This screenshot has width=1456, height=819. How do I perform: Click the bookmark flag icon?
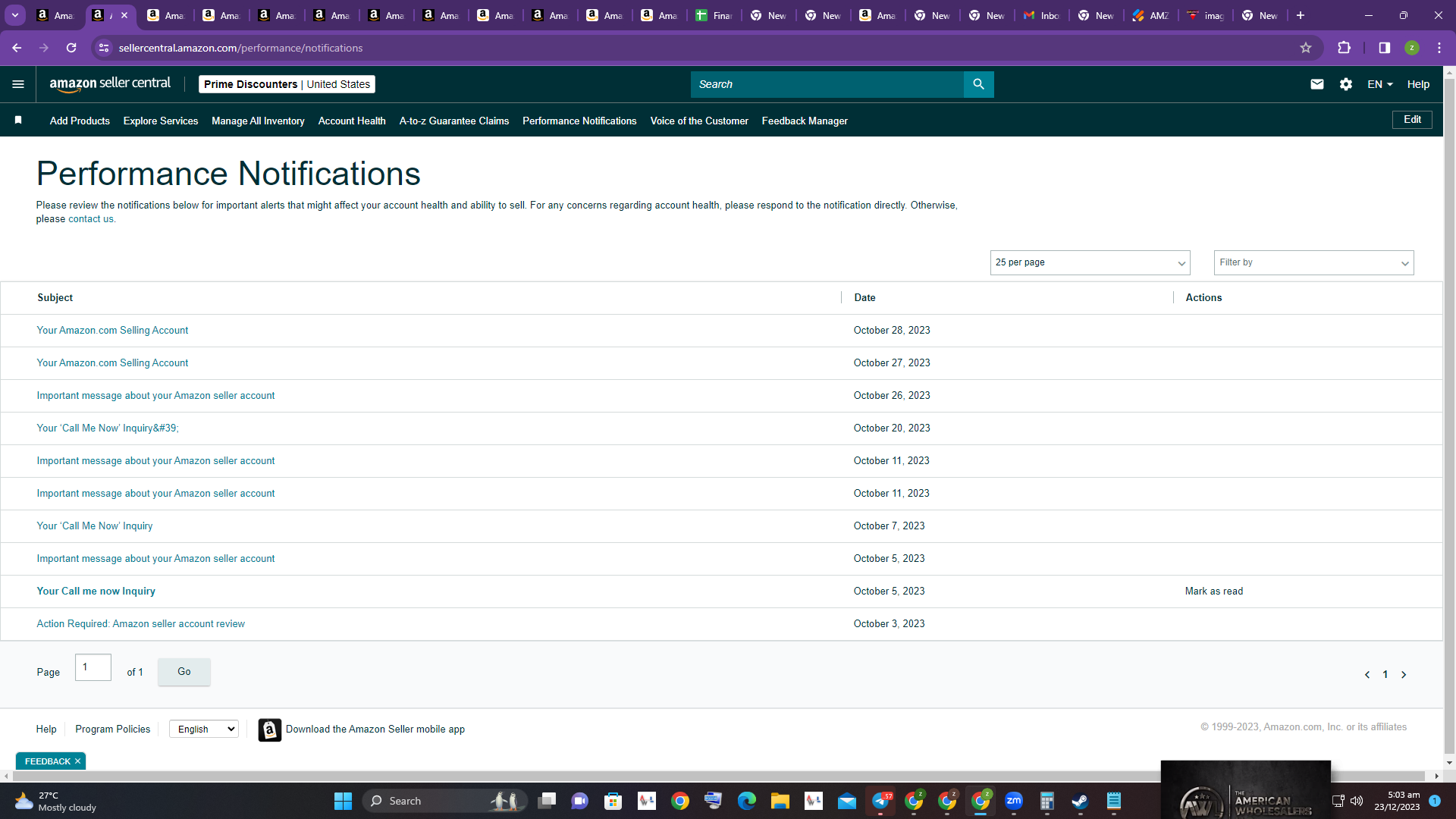pos(18,120)
